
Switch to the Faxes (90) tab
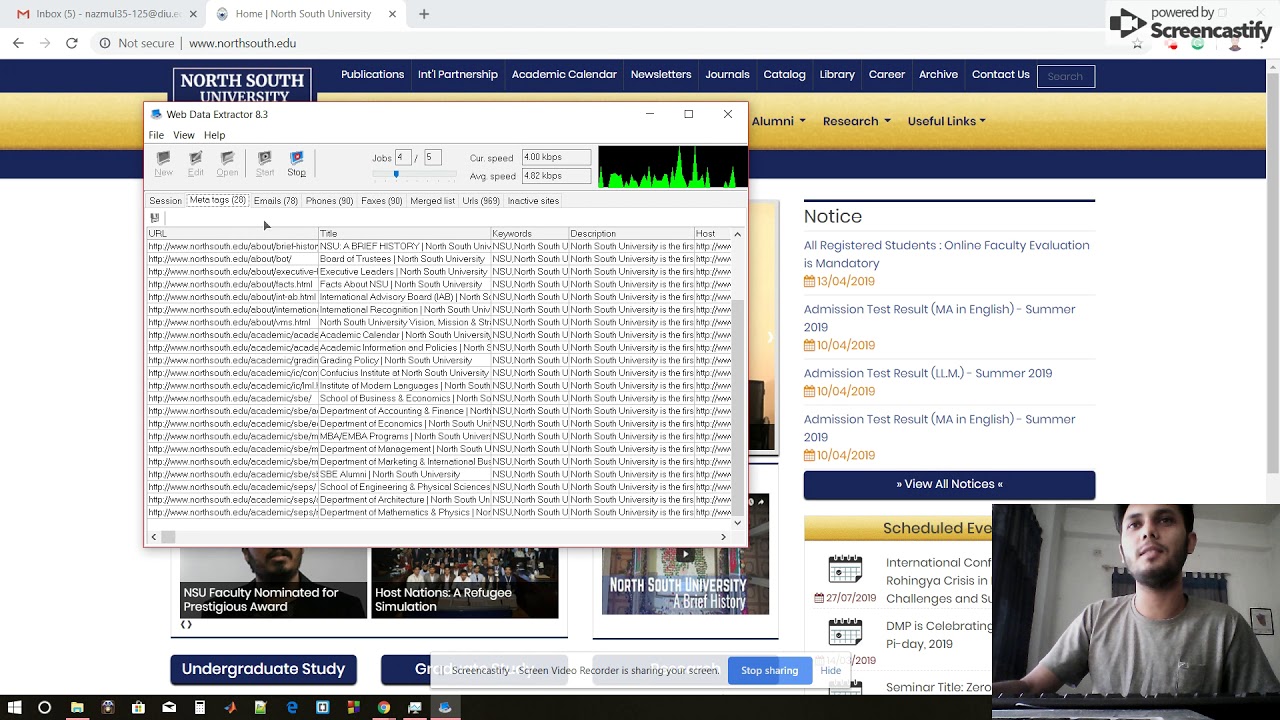coord(381,201)
